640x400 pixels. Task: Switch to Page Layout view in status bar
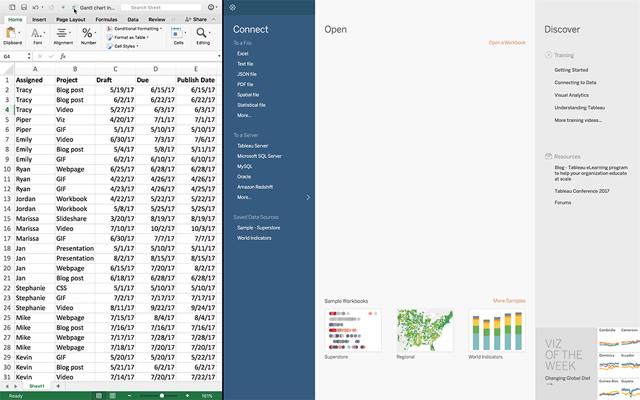[112, 396]
